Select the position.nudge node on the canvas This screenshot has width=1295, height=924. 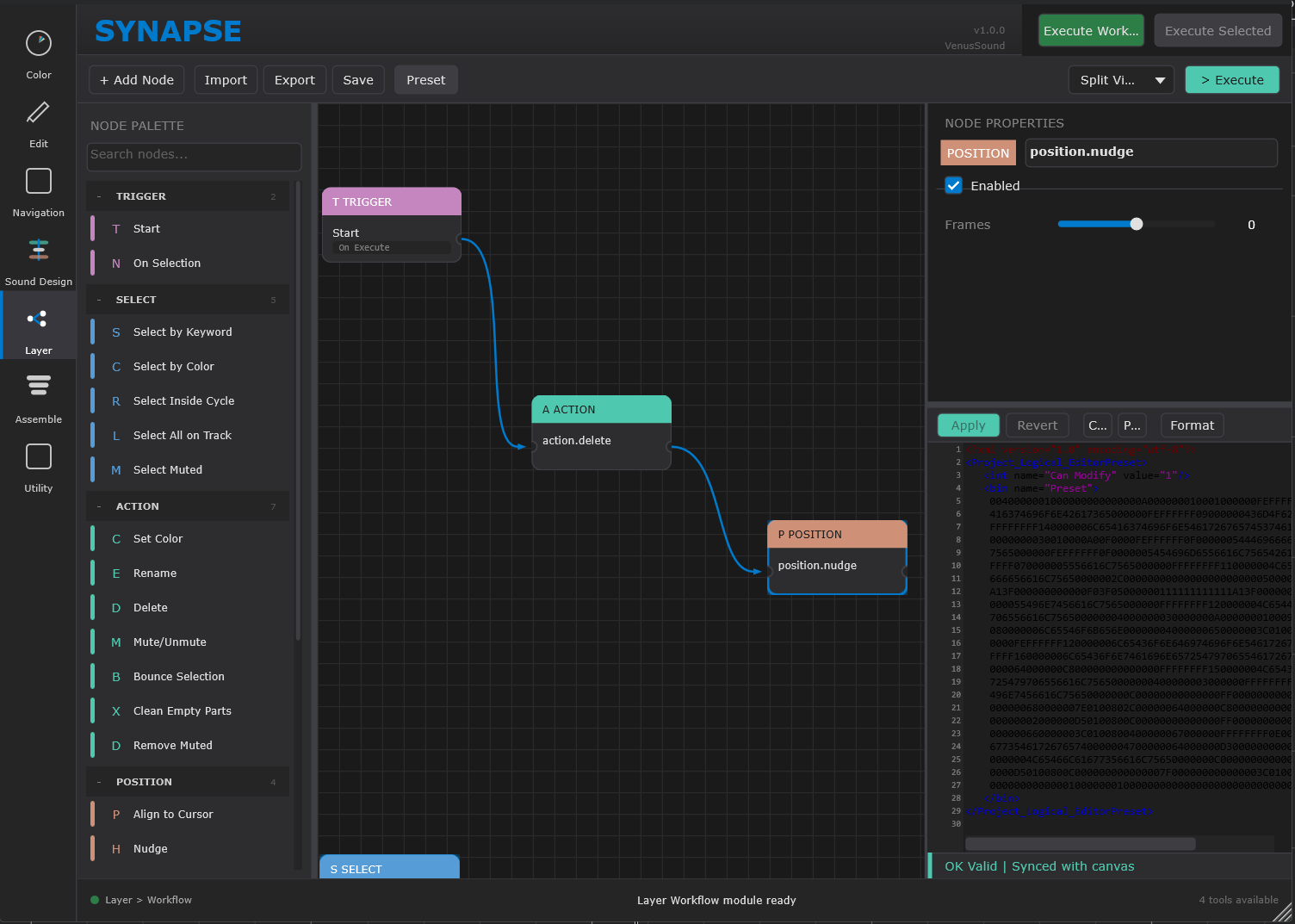point(837,558)
